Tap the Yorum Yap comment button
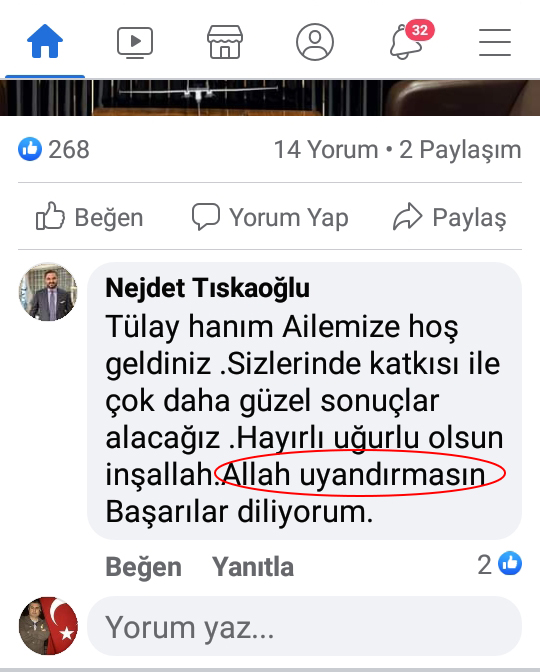This screenshot has width=540, height=672. point(270,217)
